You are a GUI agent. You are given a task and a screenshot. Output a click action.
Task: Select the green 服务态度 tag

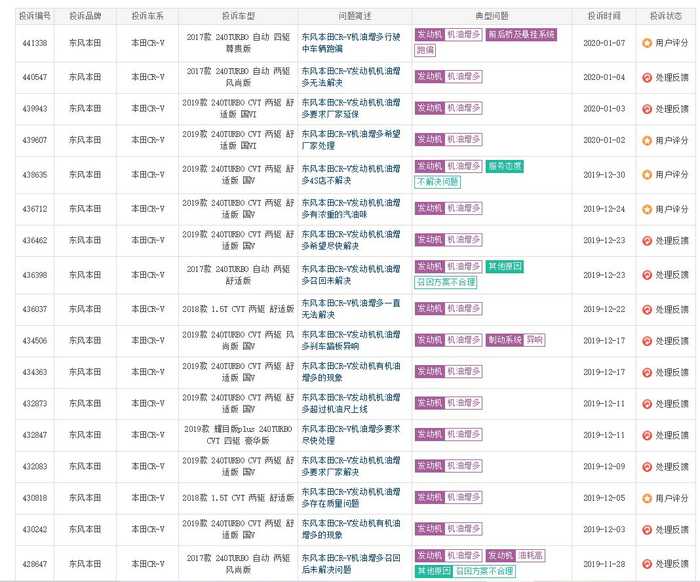tap(504, 166)
